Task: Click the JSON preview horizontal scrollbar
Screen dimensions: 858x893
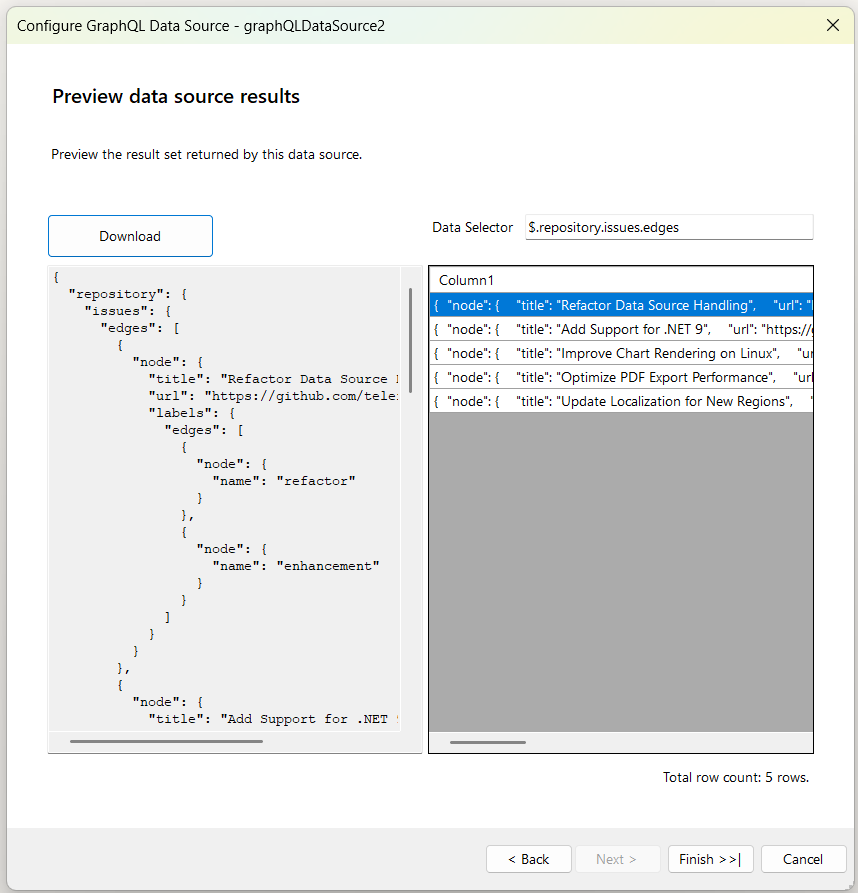Action: (165, 741)
